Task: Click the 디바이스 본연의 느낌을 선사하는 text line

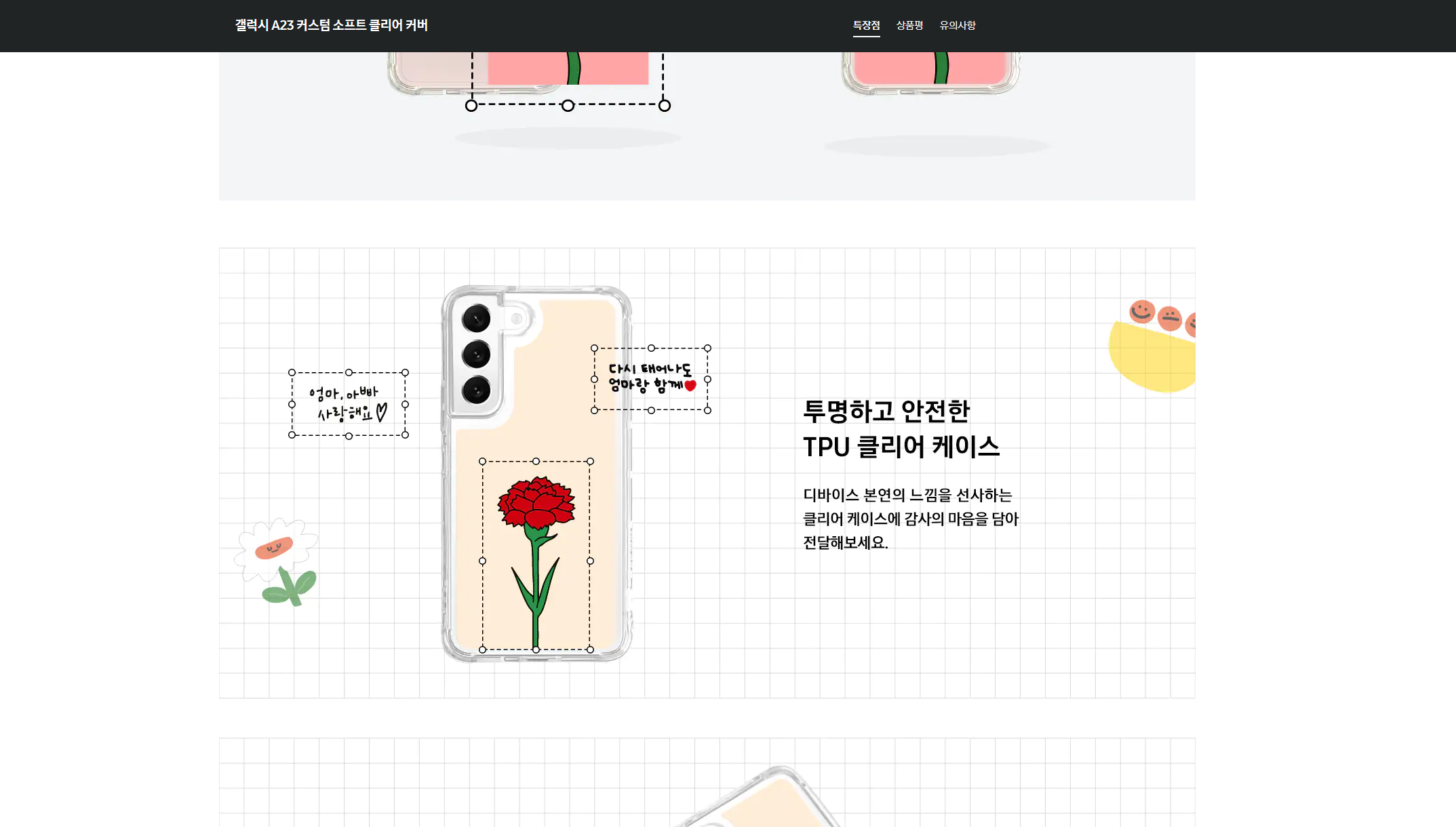Action: (x=907, y=495)
